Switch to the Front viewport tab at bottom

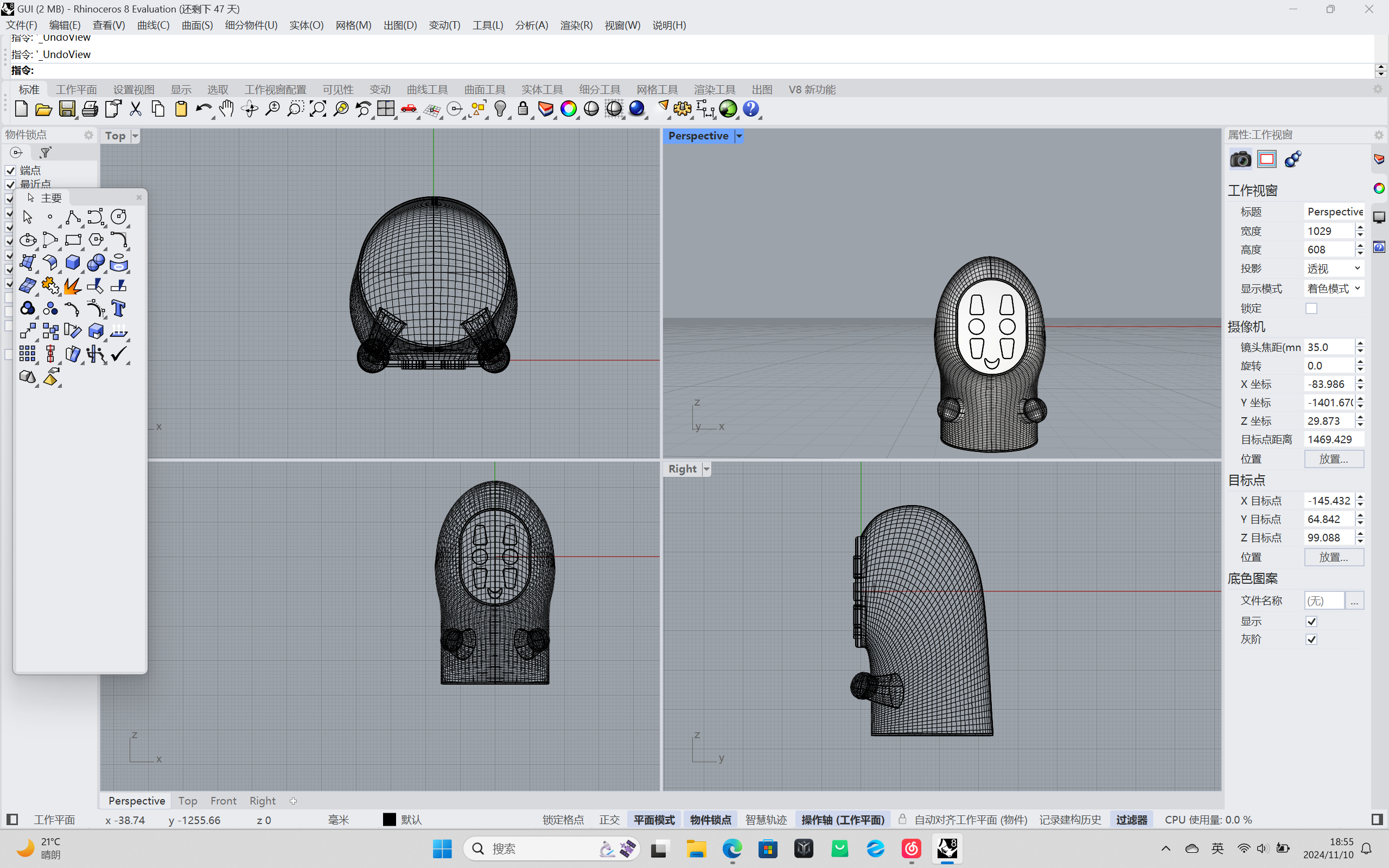224,801
